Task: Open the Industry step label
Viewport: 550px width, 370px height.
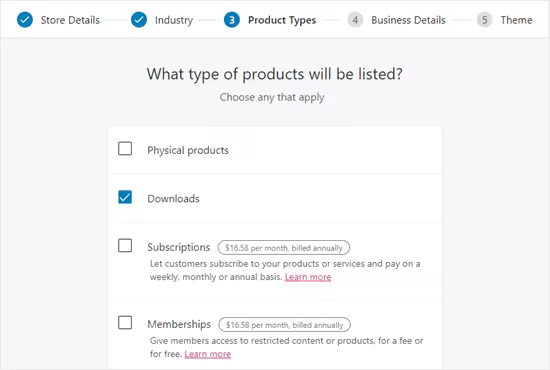Action: tap(174, 20)
